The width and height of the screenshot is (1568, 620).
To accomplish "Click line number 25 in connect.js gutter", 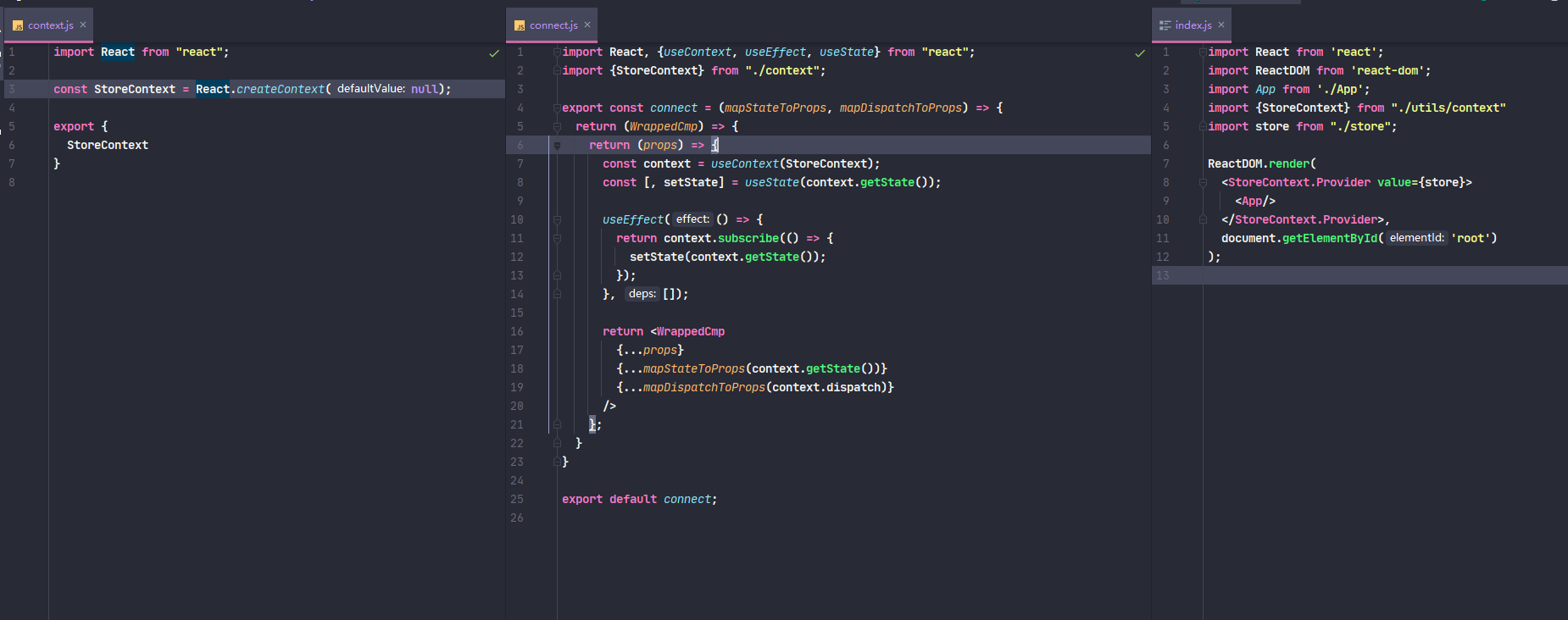I will (517, 500).
